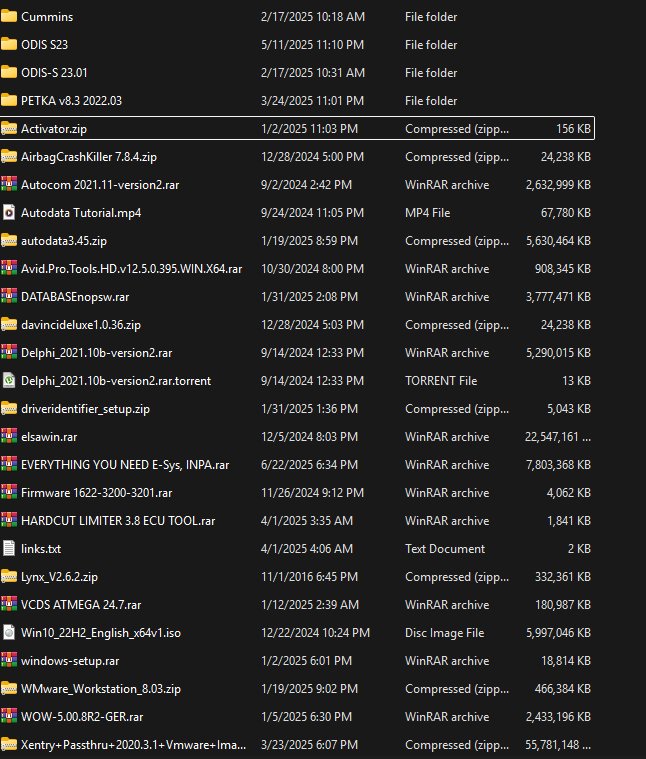Click the driveridentifier_setup.zip icon
Image resolution: width=646 pixels, height=759 pixels.
(x=9, y=409)
